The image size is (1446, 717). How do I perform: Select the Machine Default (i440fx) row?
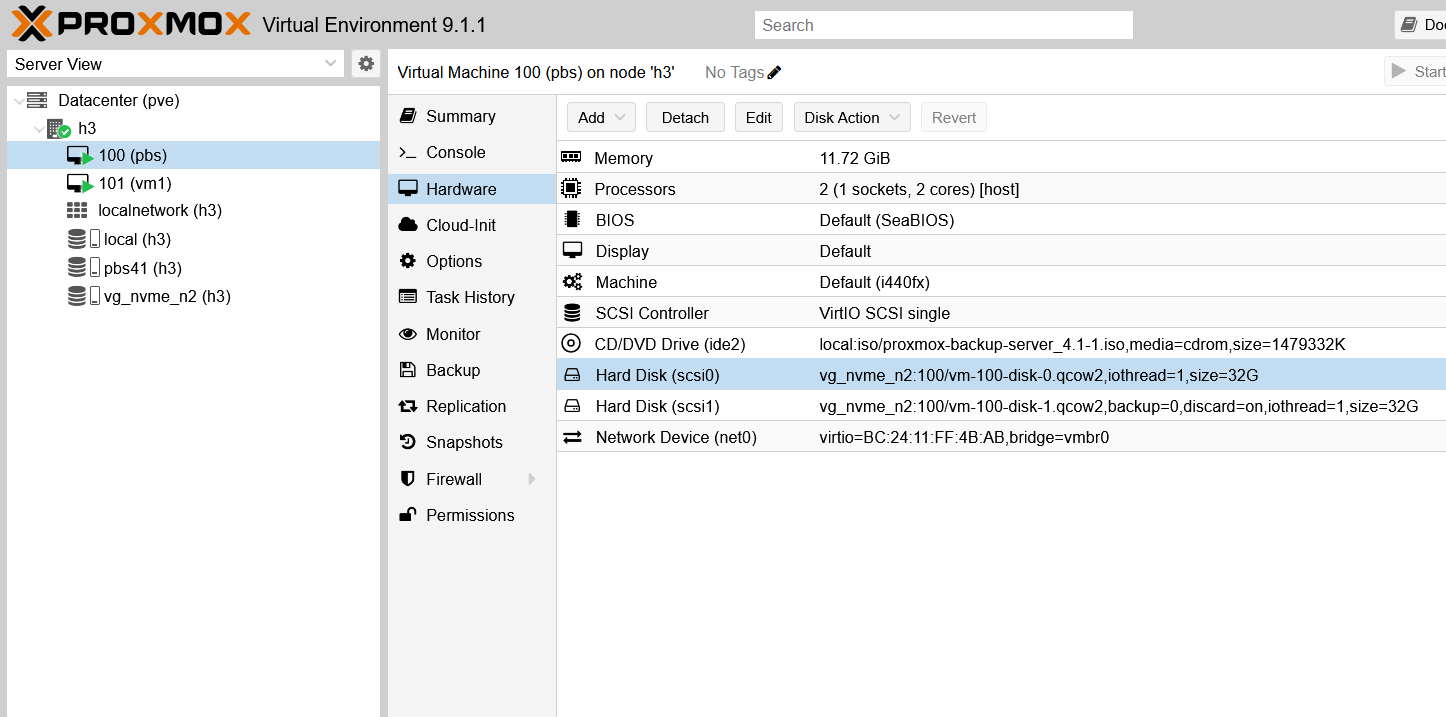tap(1001, 282)
